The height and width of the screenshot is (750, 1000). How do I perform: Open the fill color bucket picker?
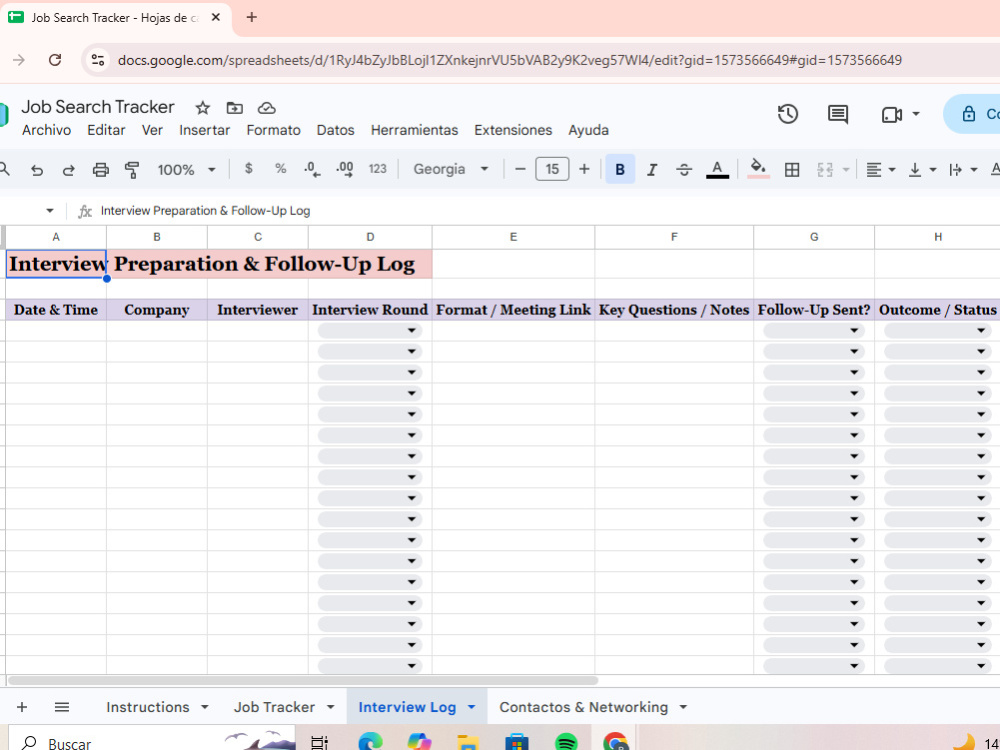758,169
